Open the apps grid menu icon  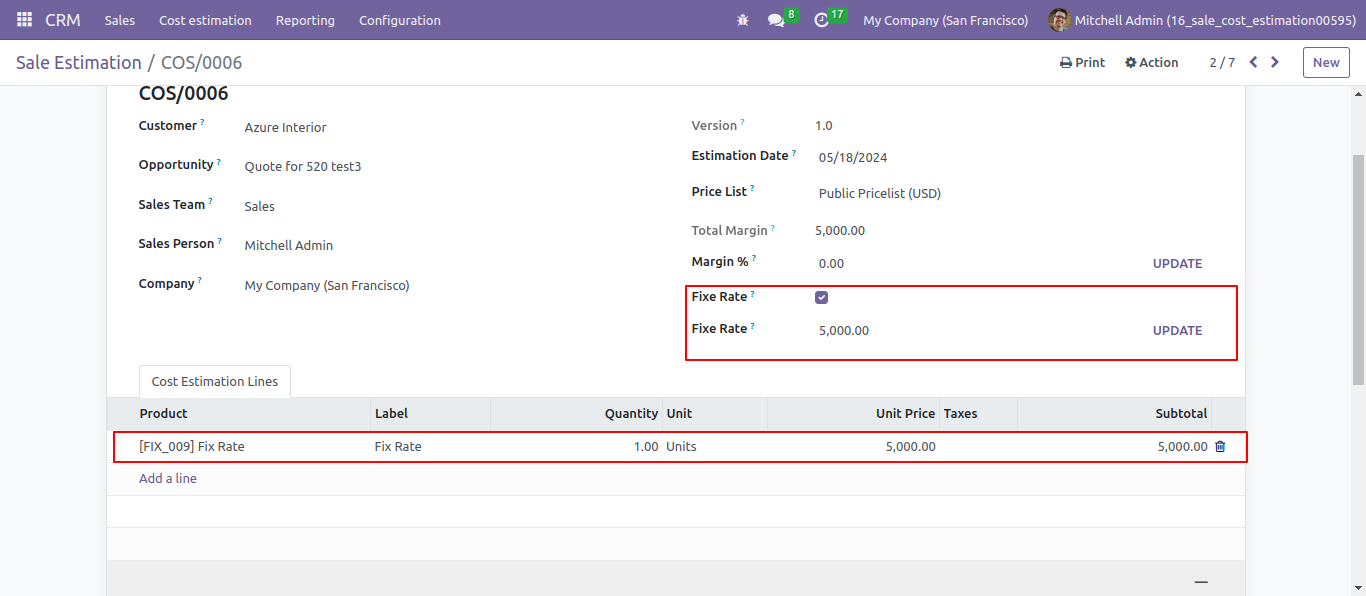click(24, 20)
